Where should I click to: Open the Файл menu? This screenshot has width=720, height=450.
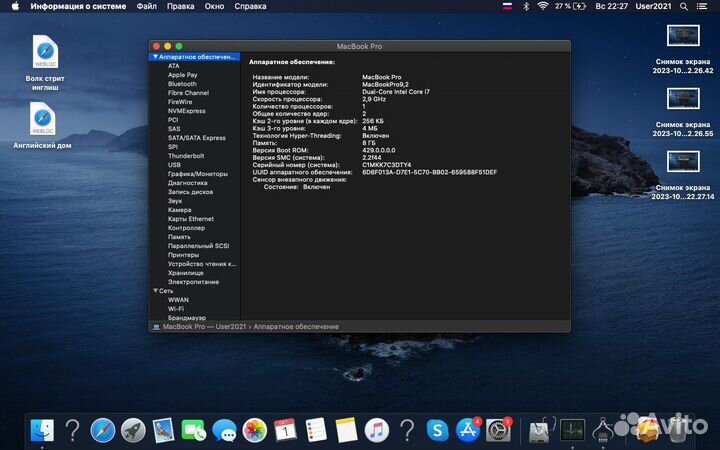146,6
